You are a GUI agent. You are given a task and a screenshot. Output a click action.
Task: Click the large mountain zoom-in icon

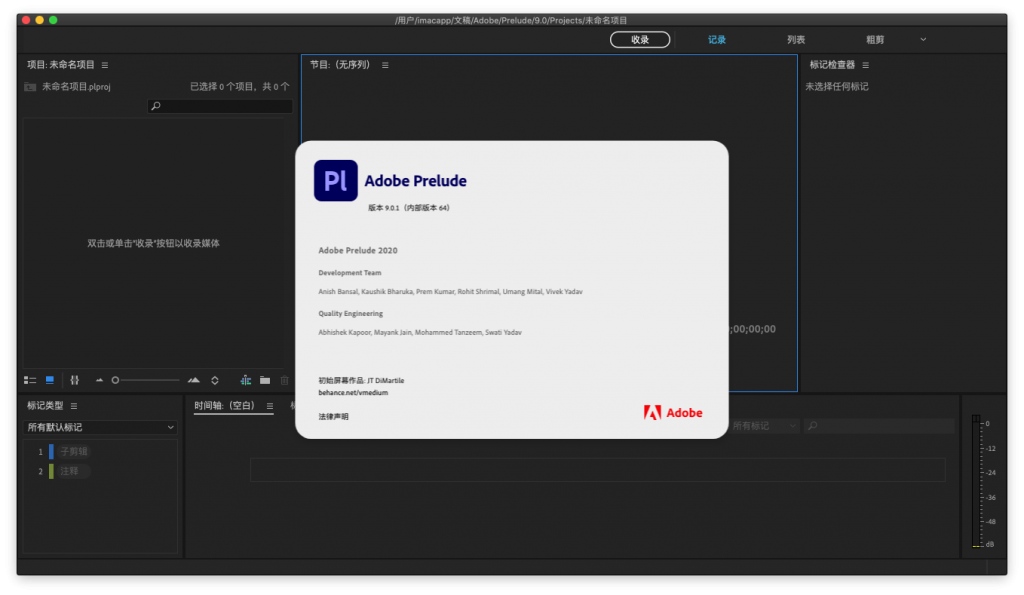pyautogui.click(x=194, y=380)
